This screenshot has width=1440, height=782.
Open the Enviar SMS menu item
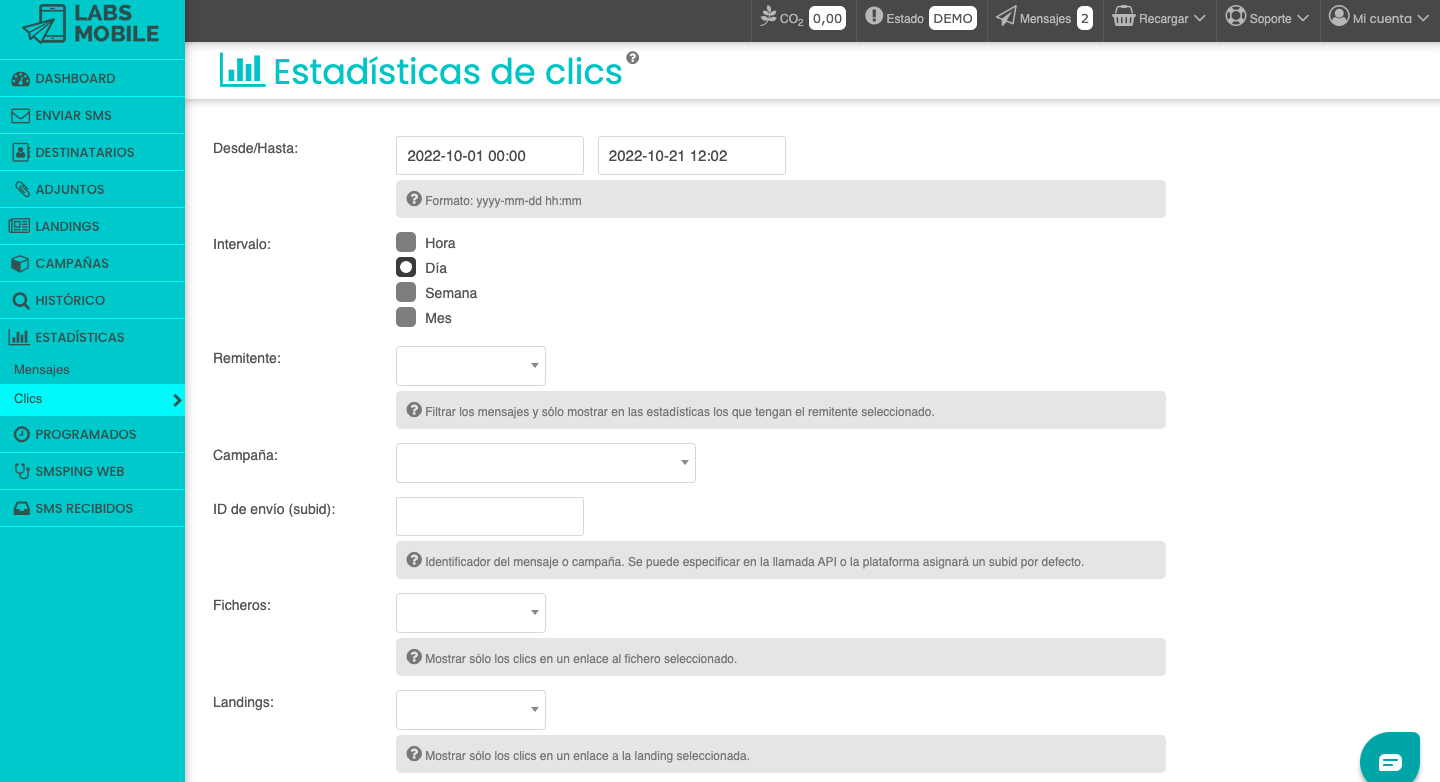[x=92, y=115]
